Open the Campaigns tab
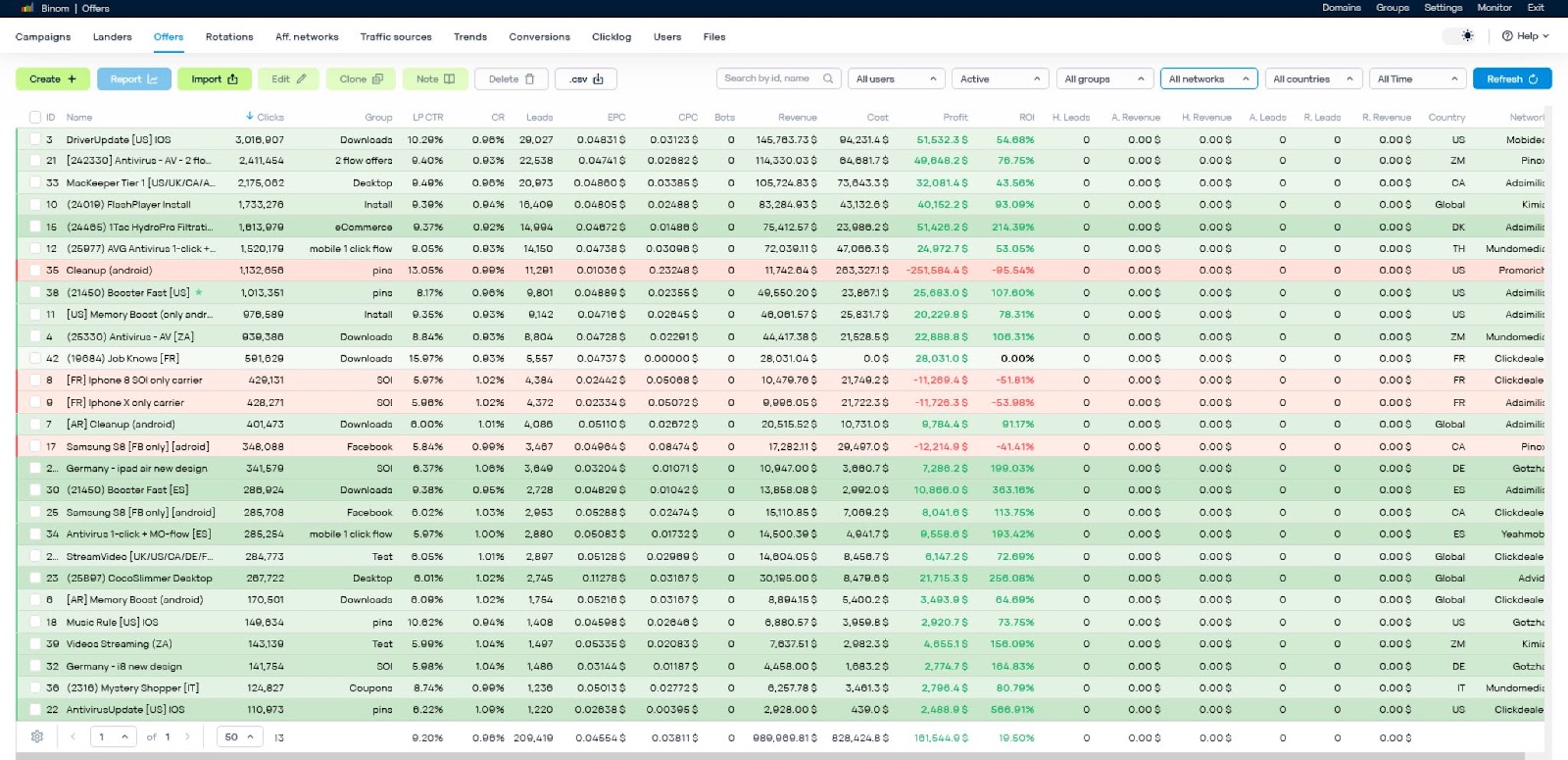The image size is (1568, 760). (x=43, y=37)
